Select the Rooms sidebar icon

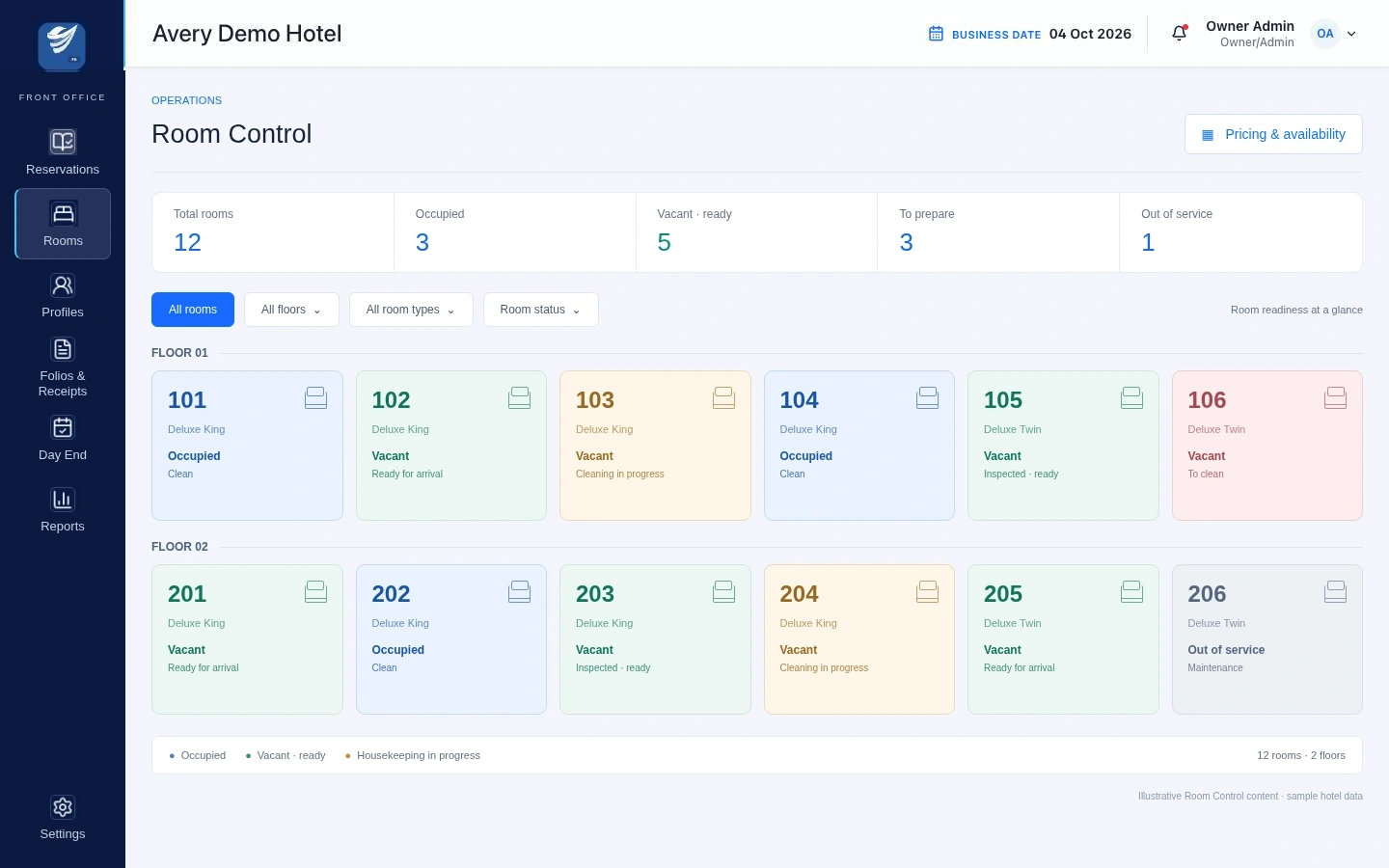click(63, 214)
